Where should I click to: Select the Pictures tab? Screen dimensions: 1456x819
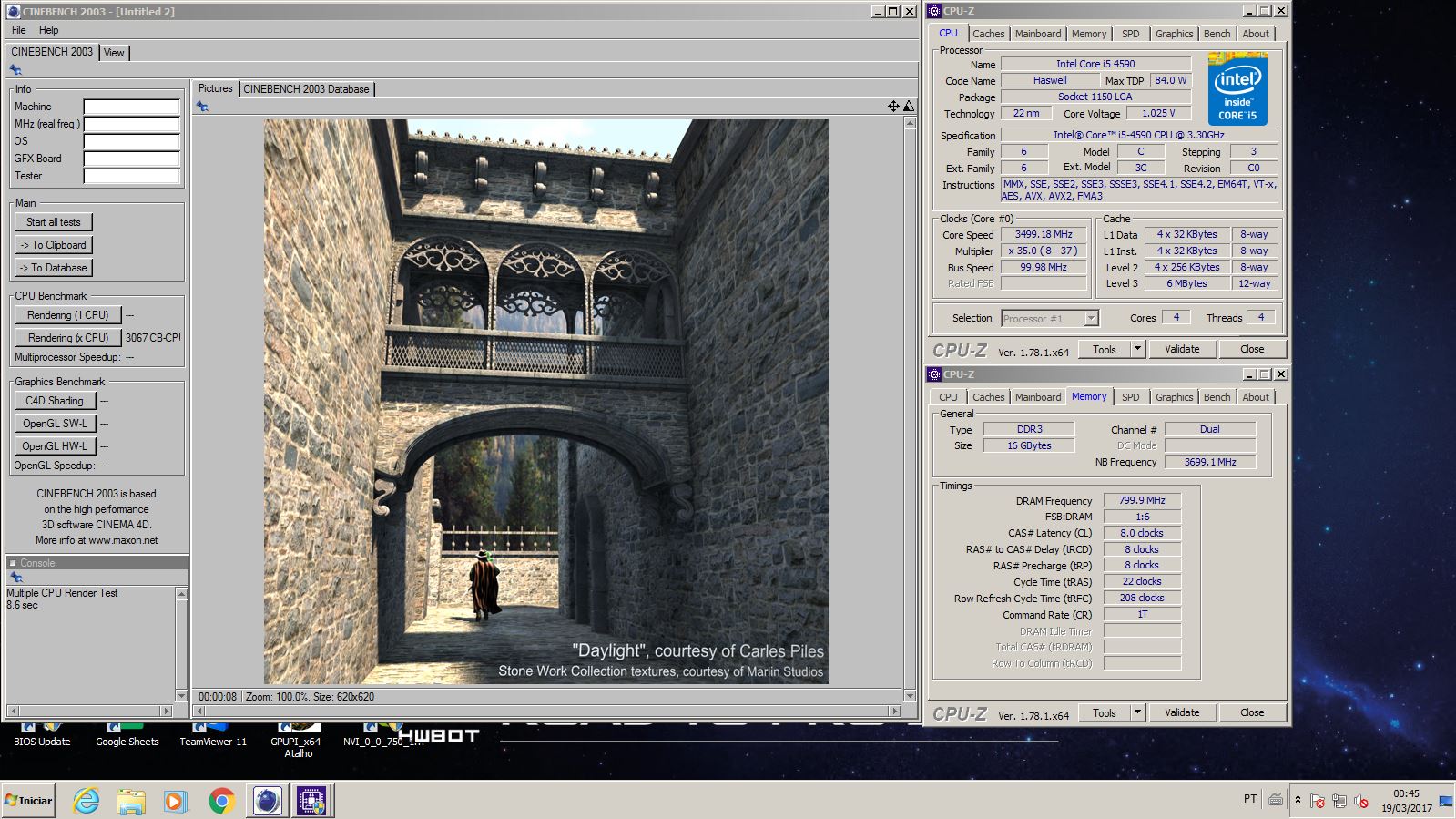click(x=216, y=88)
